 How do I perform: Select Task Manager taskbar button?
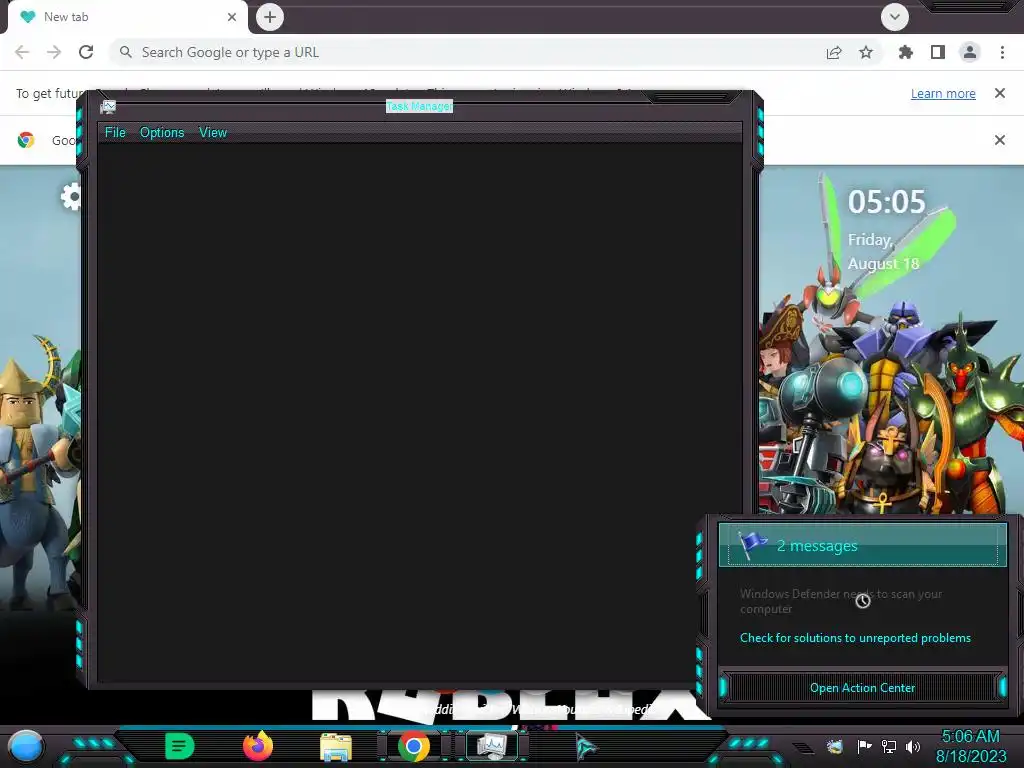492,746
